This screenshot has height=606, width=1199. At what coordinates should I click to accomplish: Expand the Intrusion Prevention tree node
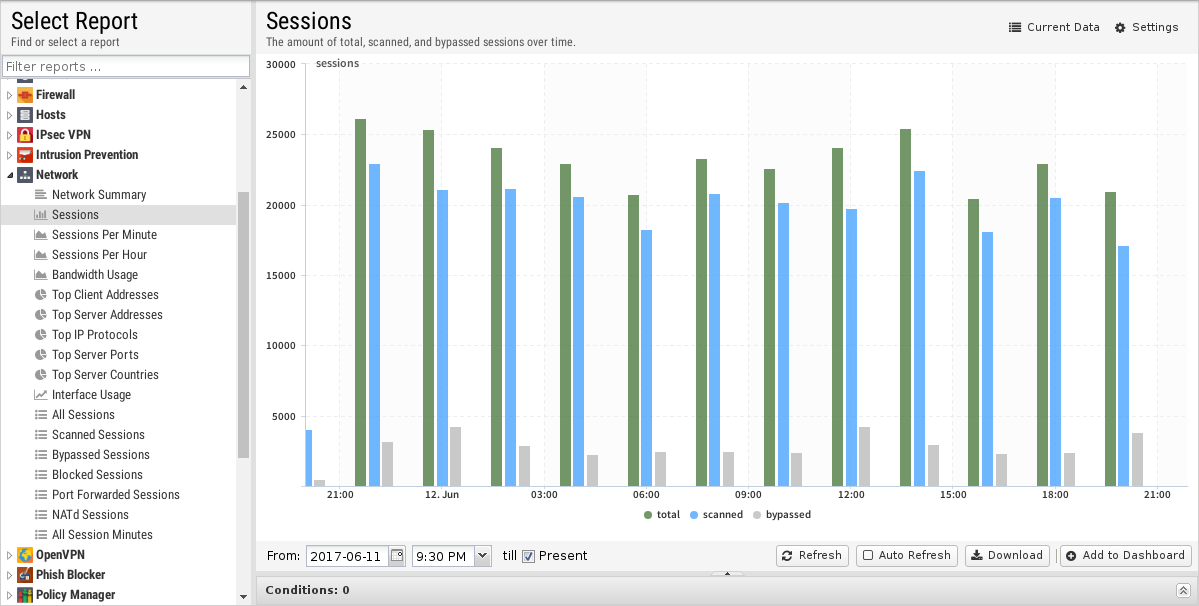coord(10,154)
